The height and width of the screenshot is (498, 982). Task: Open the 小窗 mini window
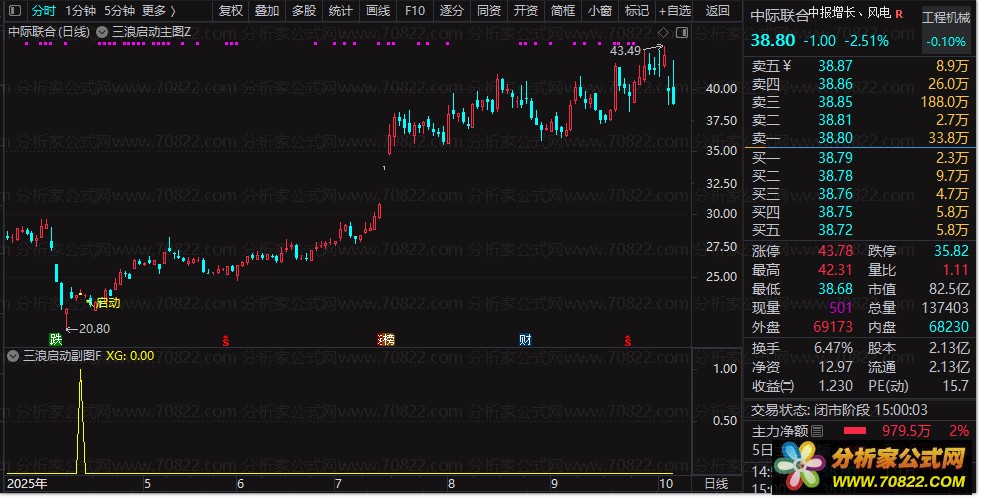click(x=600, y=11)
